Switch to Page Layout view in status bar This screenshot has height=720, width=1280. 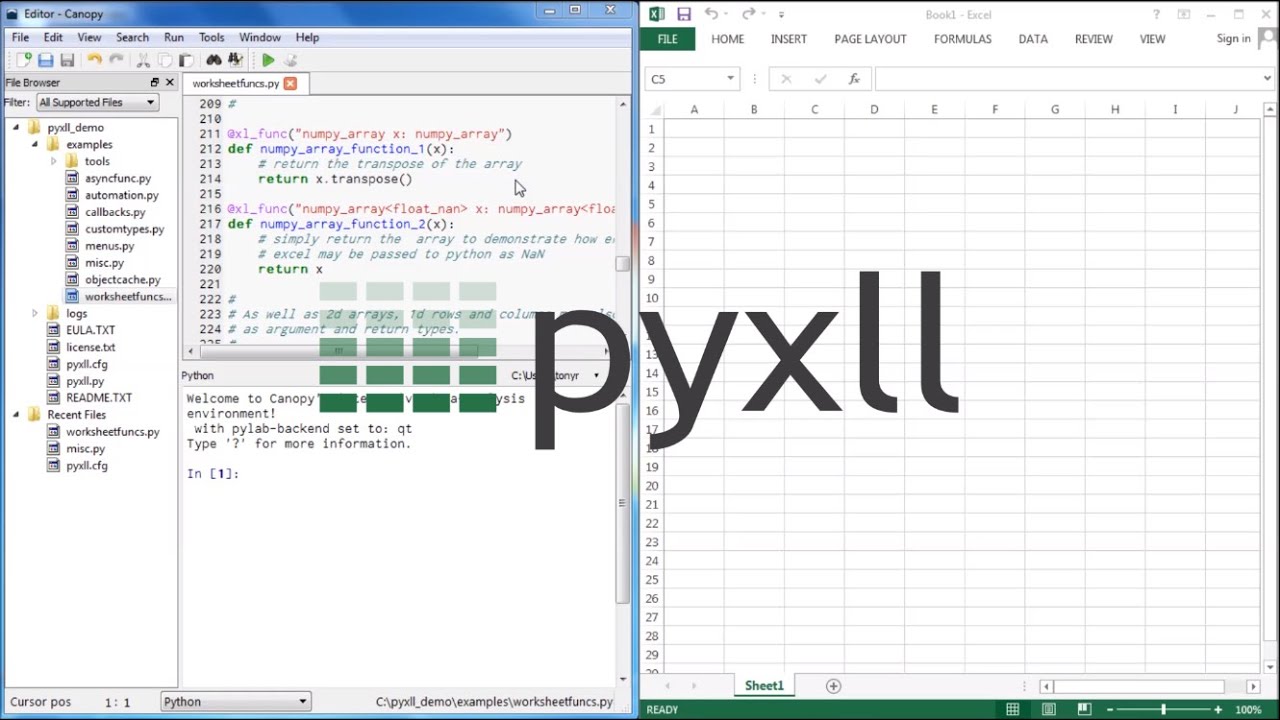coord(1049,709)
